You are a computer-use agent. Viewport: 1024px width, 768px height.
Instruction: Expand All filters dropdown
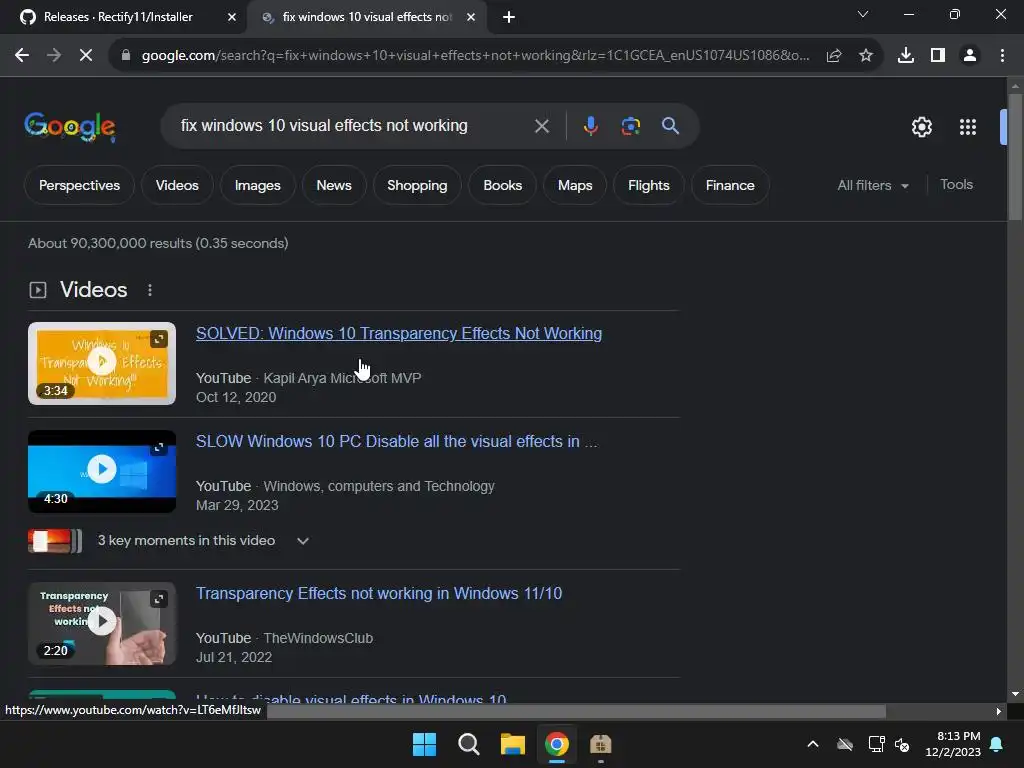(873, 185)
